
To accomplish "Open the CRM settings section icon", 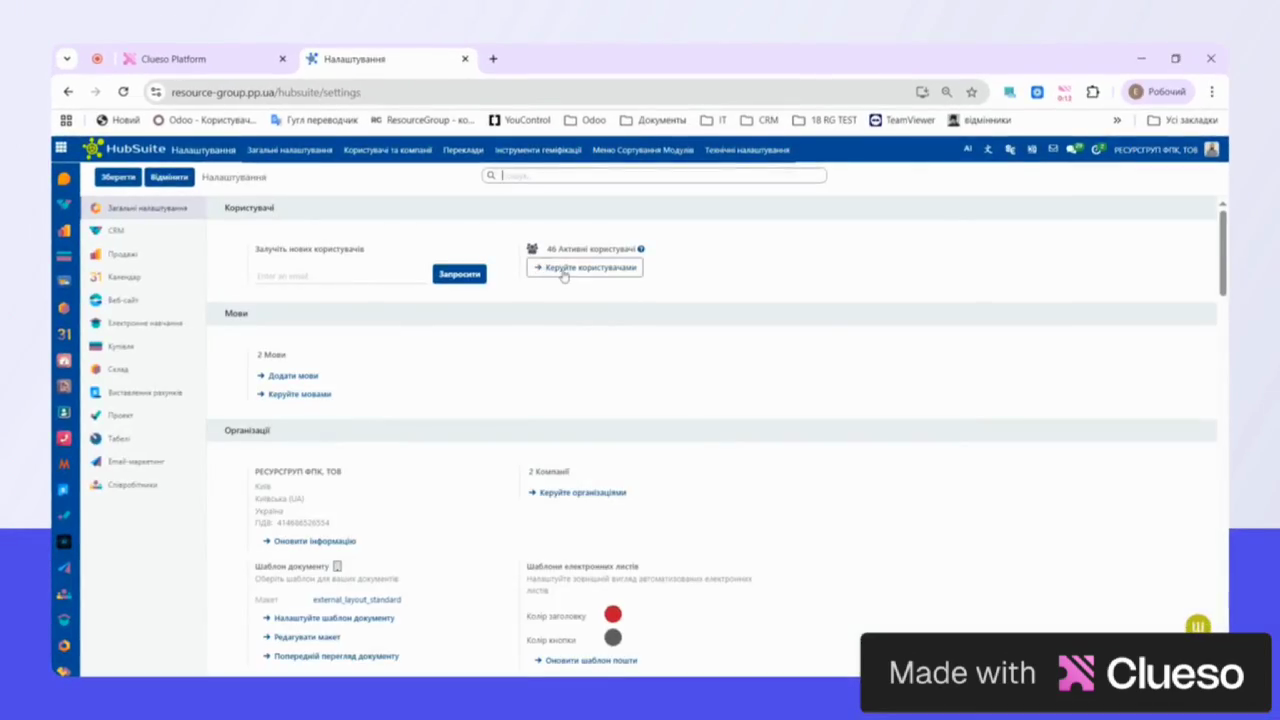I will coord(96,231).
